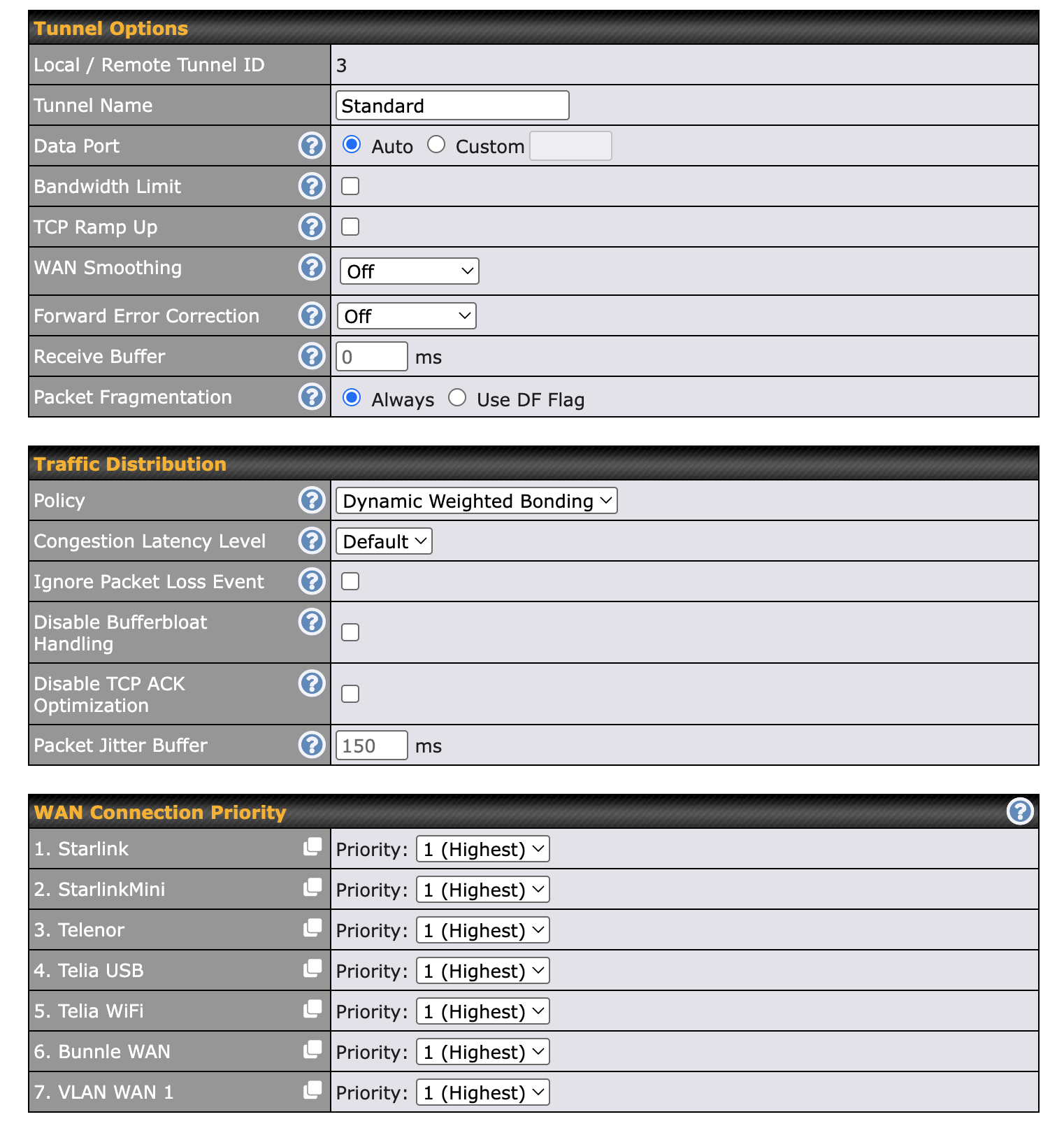Click the Policy help icon
This screenshot has width=1064, height=1140.
(312, 500)
